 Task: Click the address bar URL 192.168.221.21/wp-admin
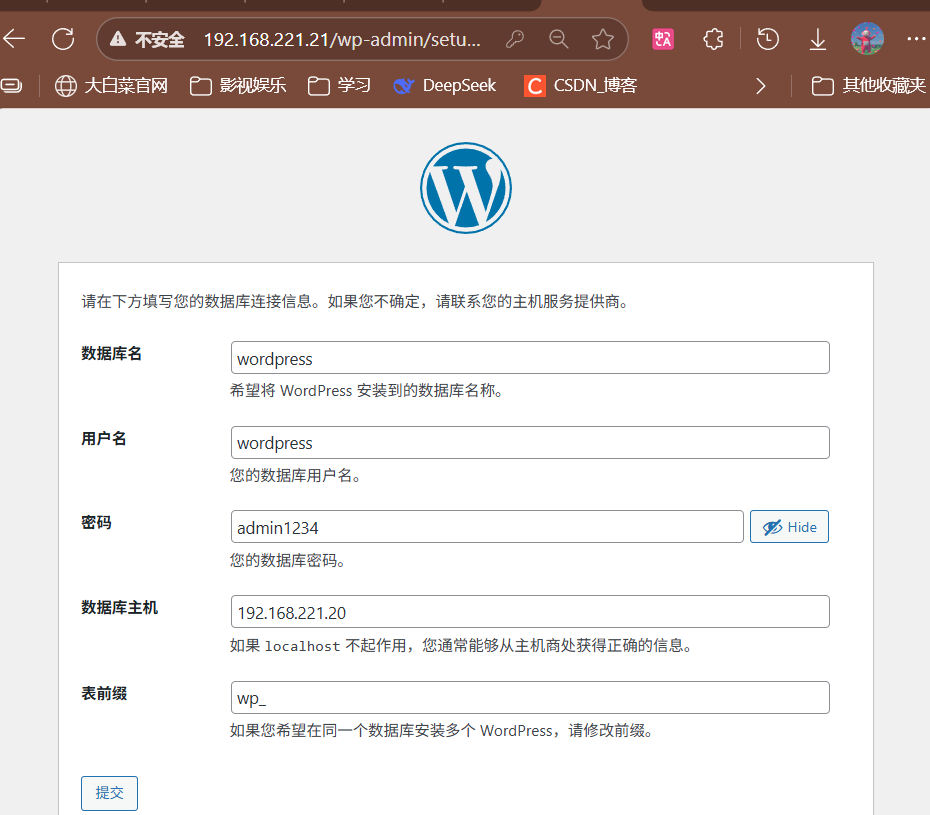click(342, 40)
